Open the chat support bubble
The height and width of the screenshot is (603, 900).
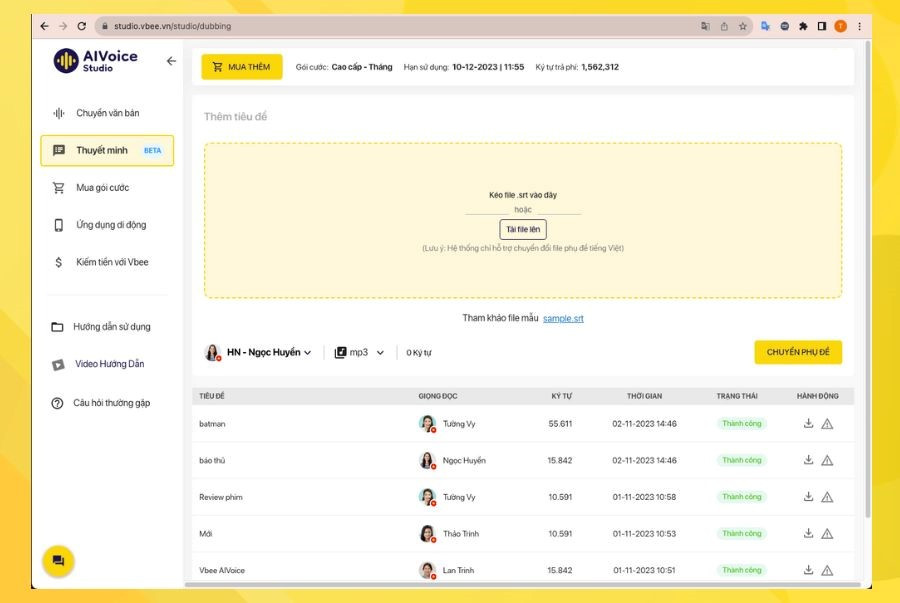pyautogui.click(x=58, y=561)
